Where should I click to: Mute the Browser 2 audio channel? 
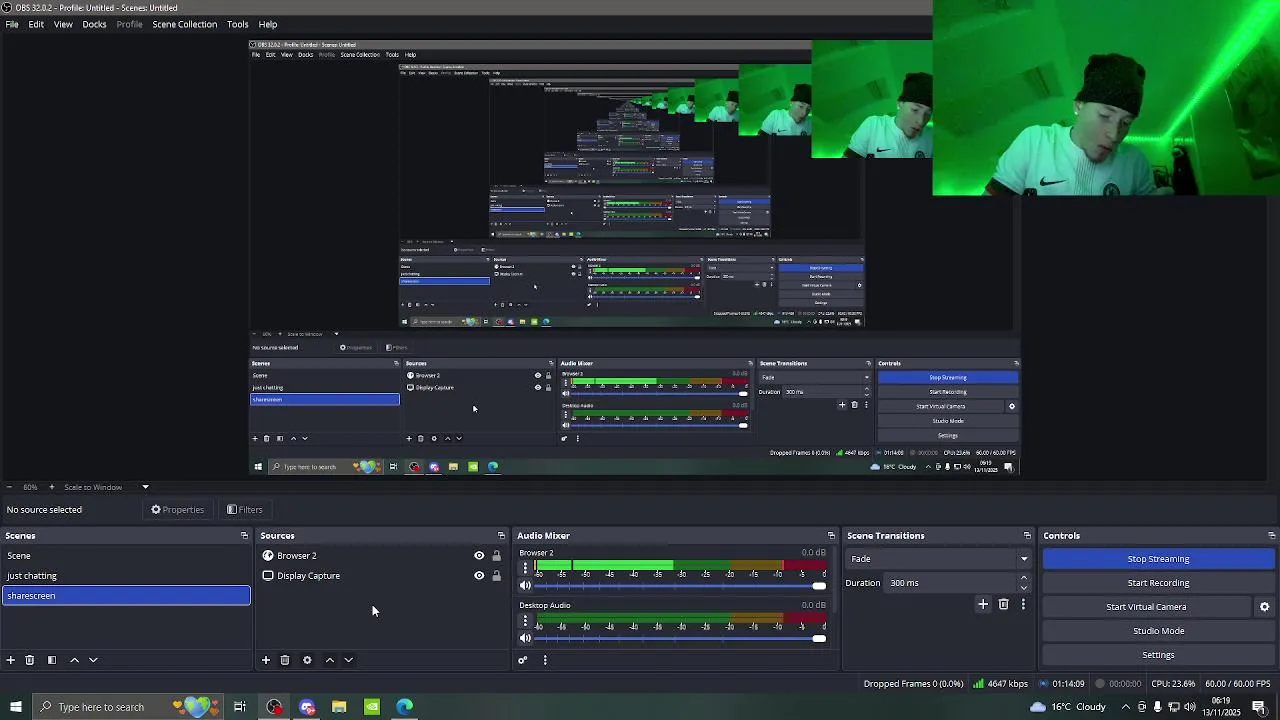click(525, 586)
